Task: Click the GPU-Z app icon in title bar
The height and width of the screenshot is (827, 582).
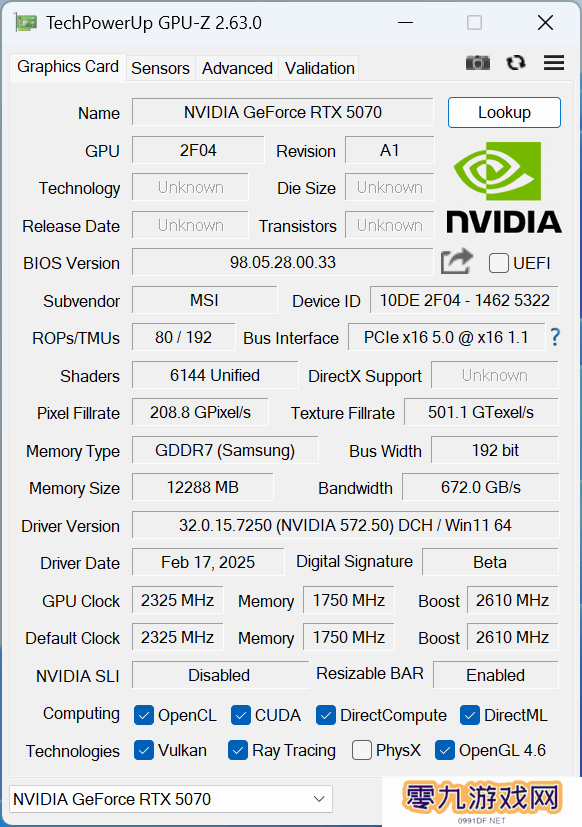Action: point(26,23)
